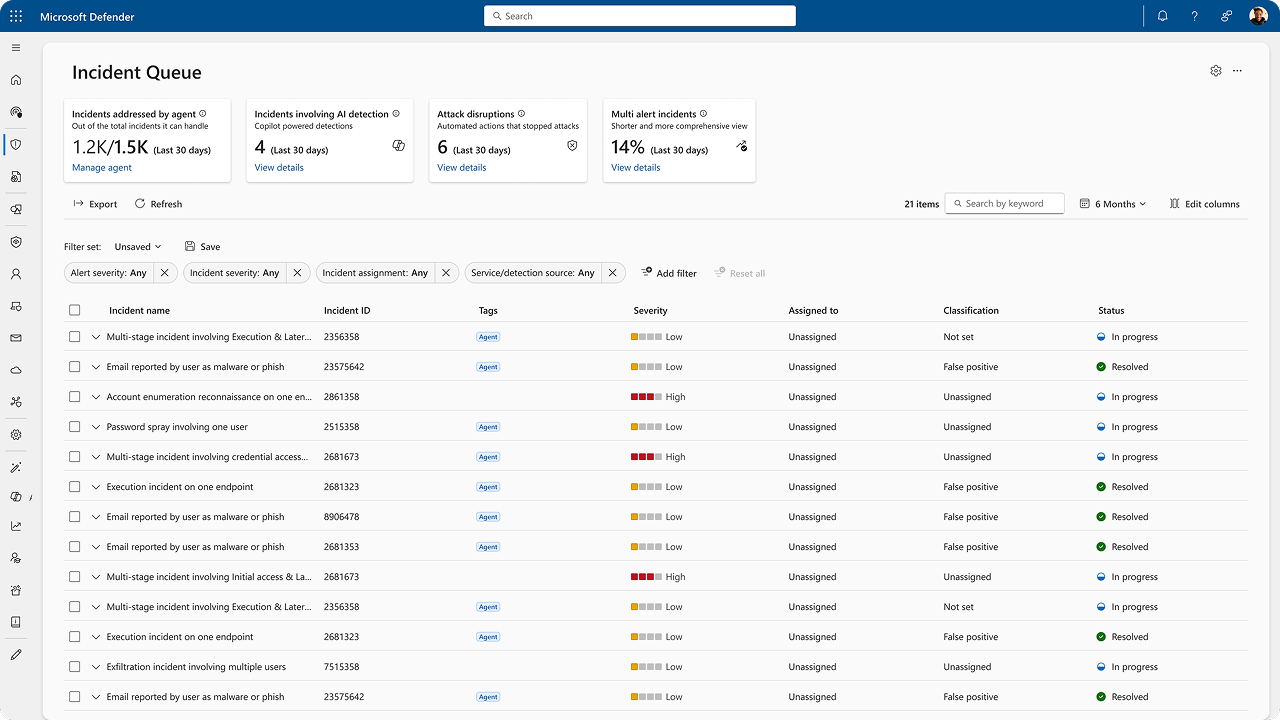Open the Incident severity: Any filter

[235, 273]
